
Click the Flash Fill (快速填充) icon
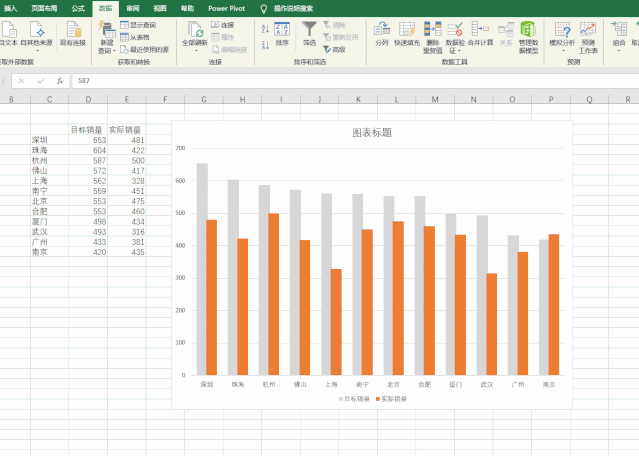[407, 32]
